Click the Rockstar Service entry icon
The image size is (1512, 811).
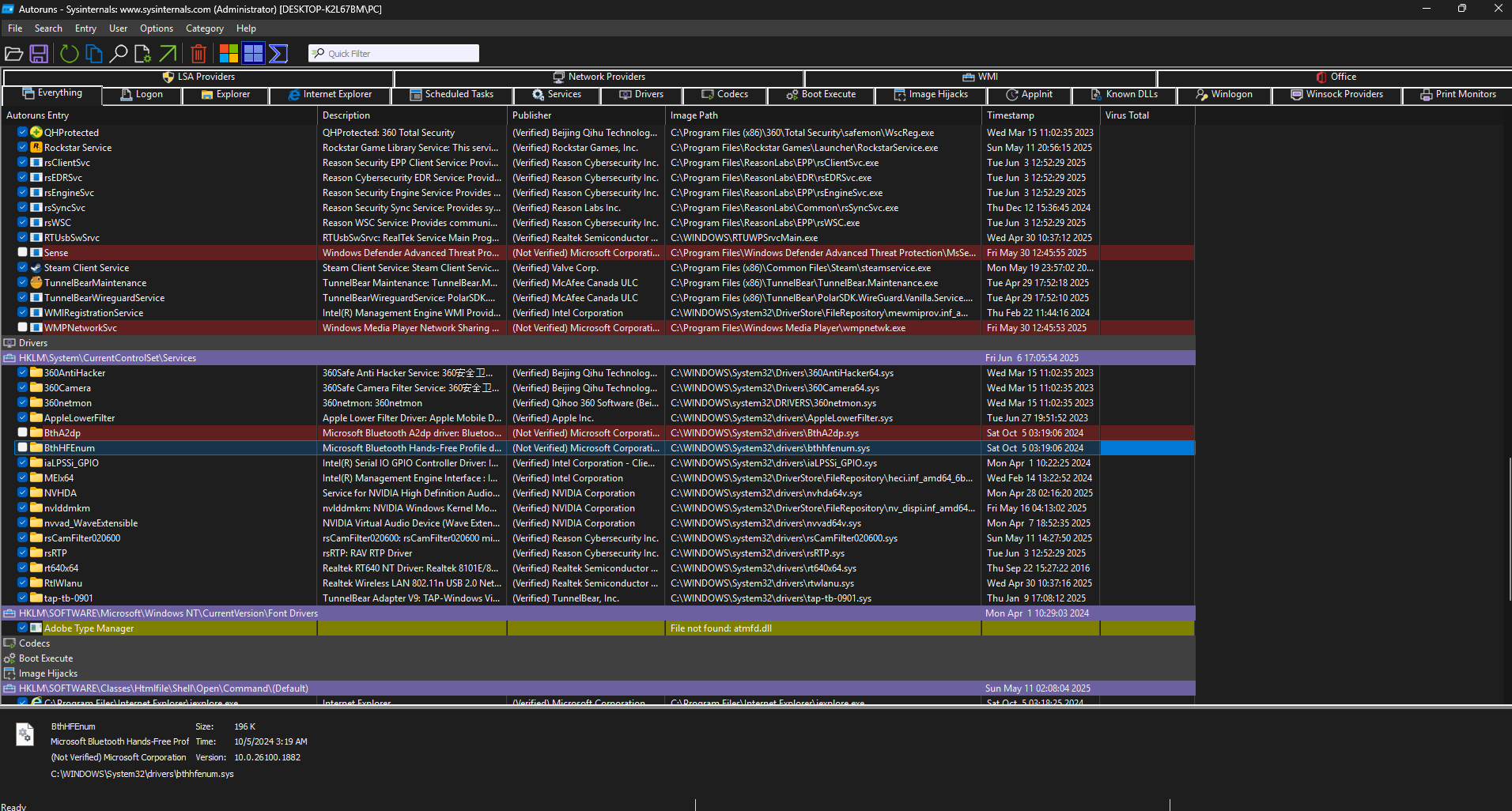(36, 147)
